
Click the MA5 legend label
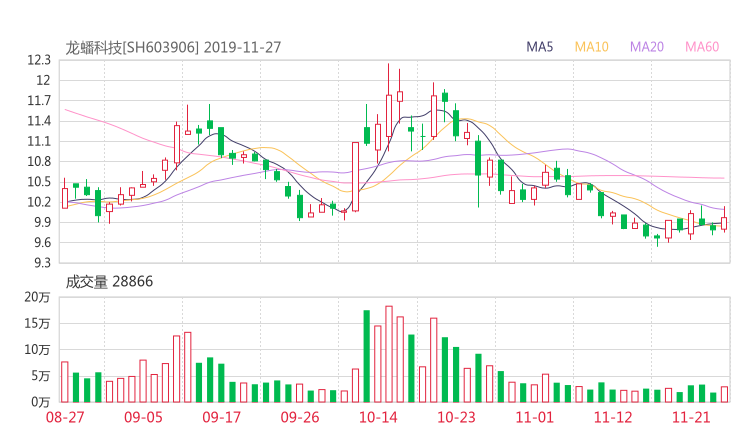539,47
